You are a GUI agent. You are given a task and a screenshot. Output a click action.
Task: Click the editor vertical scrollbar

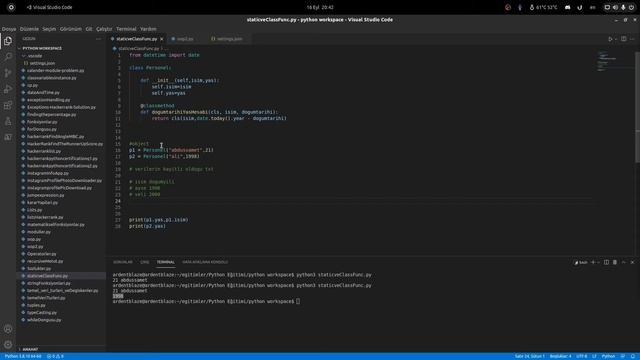[x=637, y=106]
